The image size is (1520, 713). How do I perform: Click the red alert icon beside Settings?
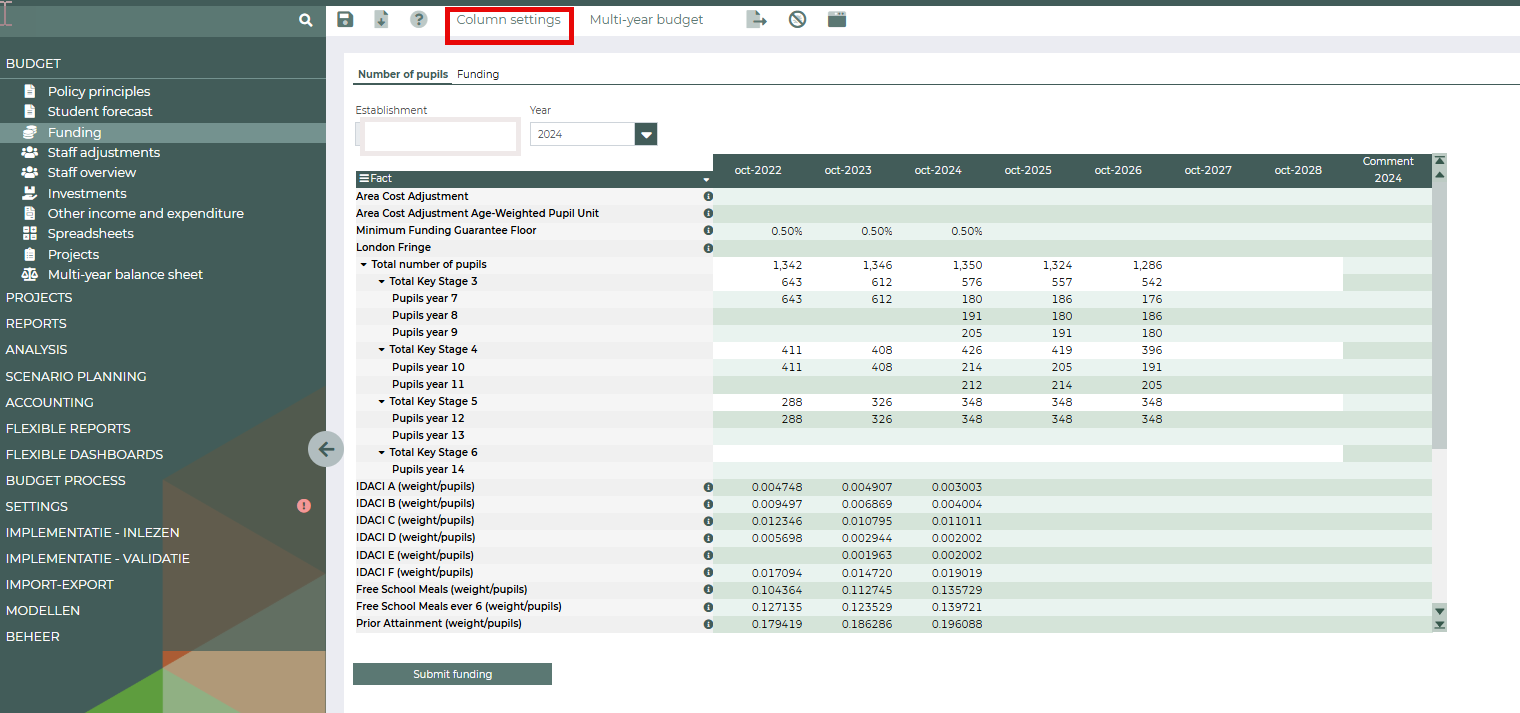point(304,506)
